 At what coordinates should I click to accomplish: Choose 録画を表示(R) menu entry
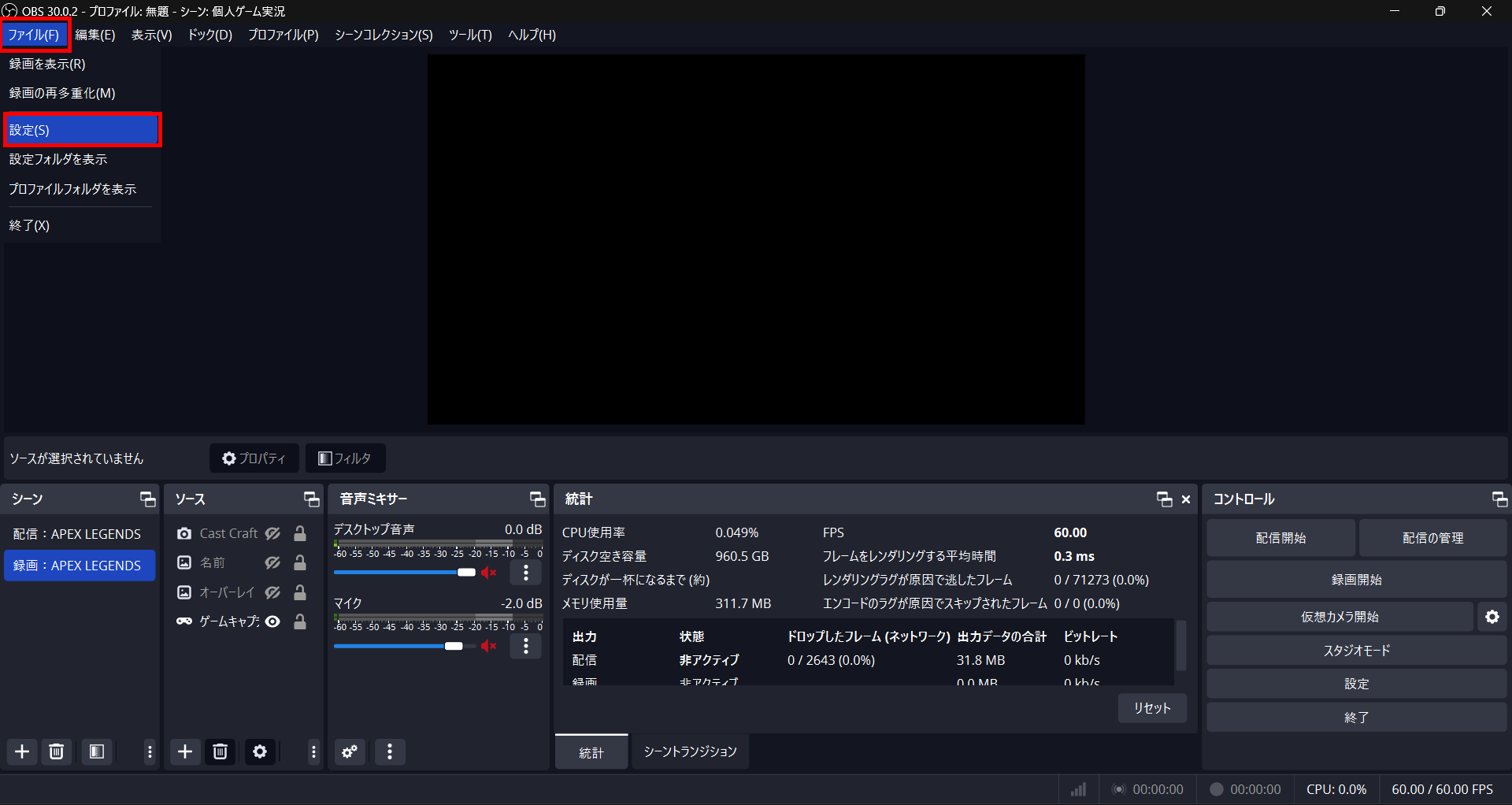83,64
